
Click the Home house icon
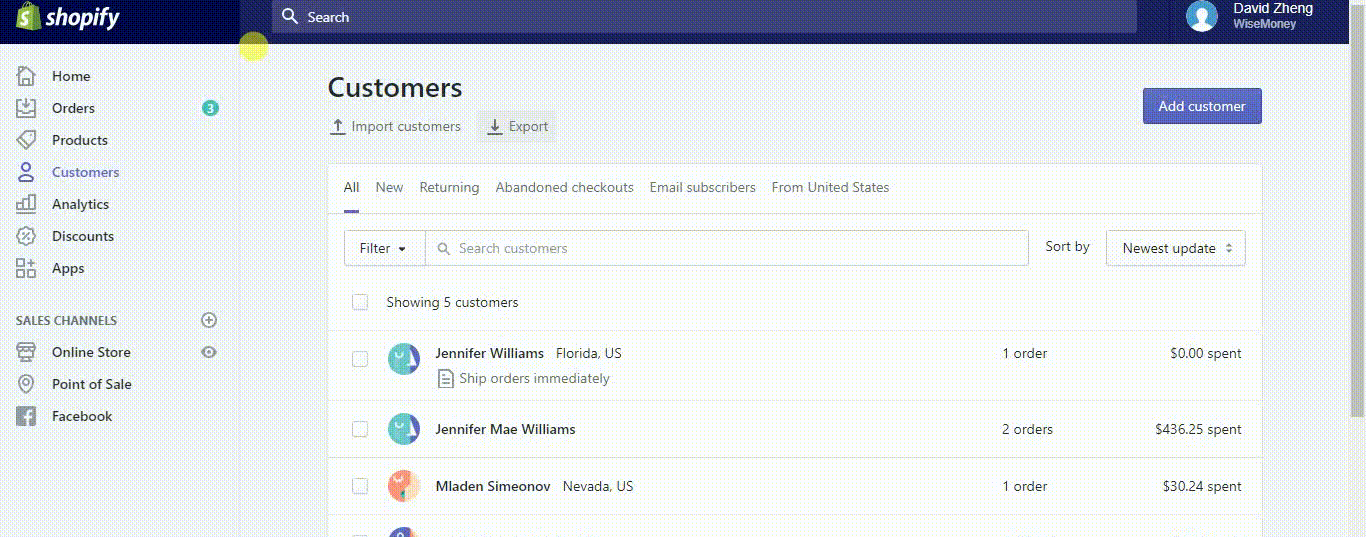(x=26, y=76)
